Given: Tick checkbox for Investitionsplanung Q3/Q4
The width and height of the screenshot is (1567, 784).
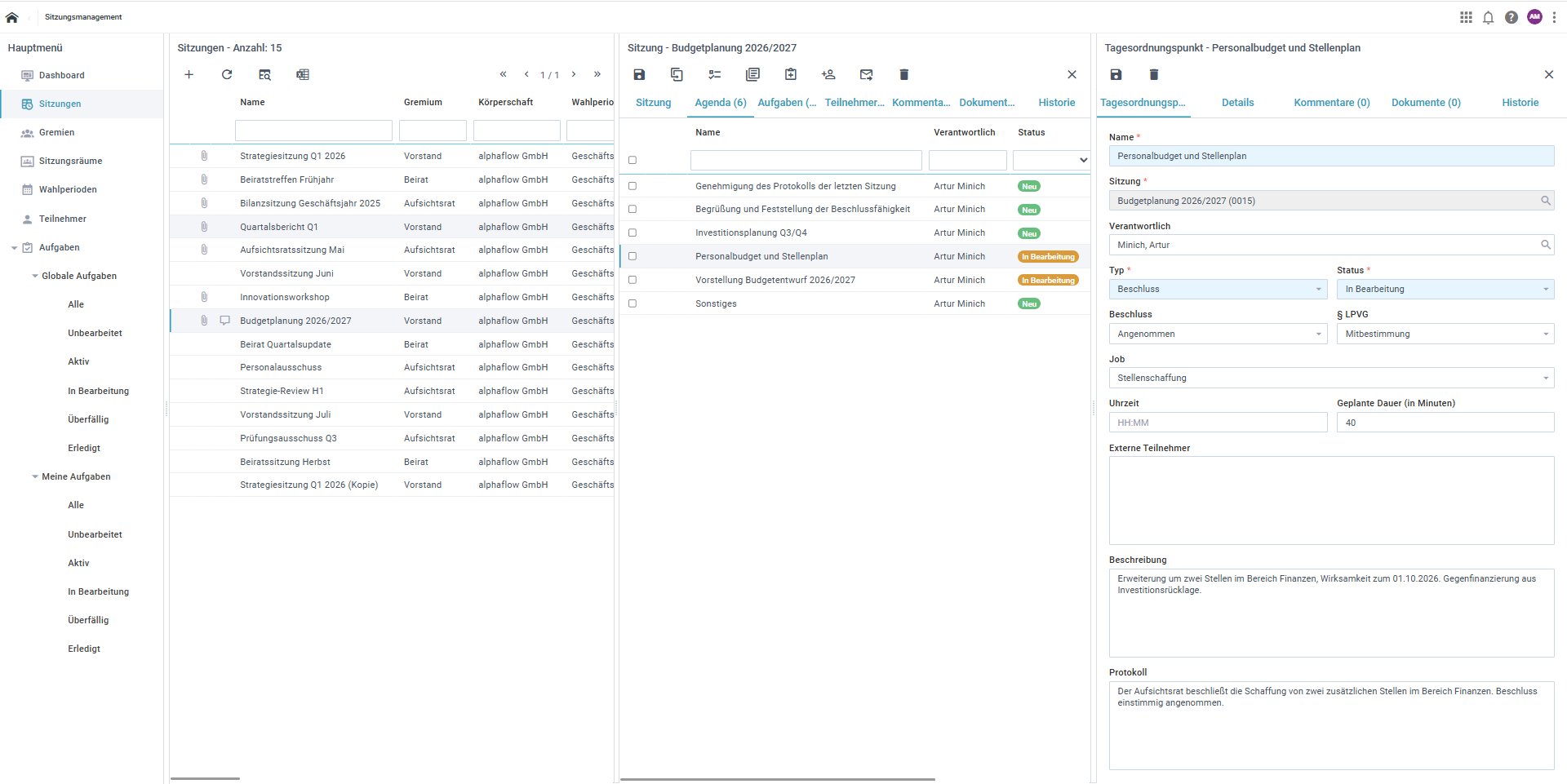Looking at the screenshot, I should [632, 233].
